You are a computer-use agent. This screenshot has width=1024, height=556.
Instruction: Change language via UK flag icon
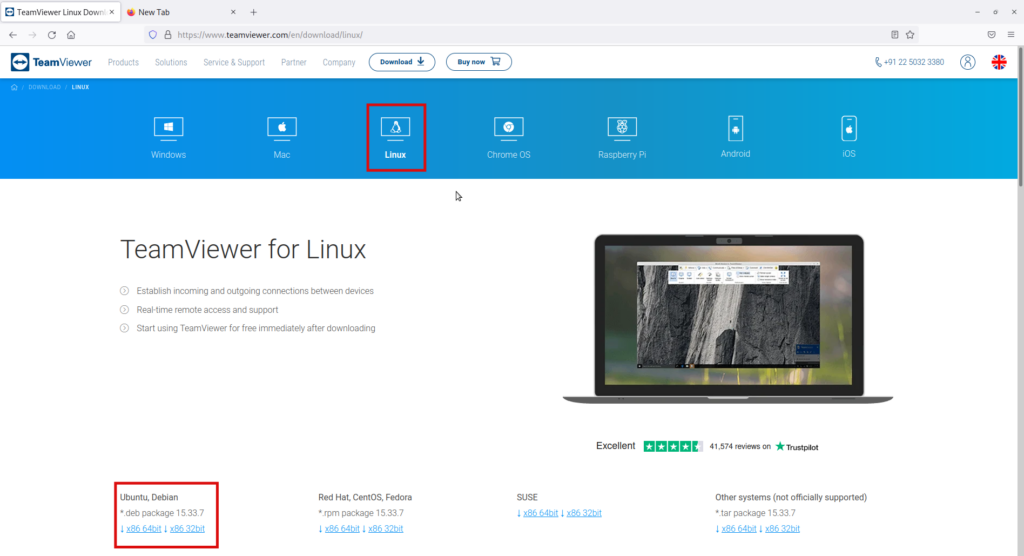(998, 62)
